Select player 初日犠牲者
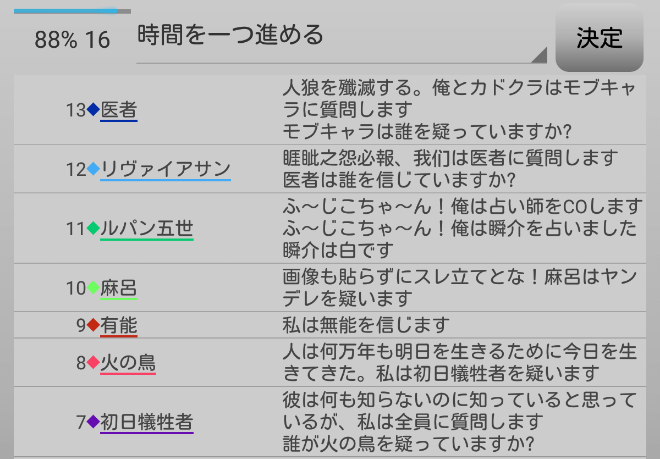 147,421
